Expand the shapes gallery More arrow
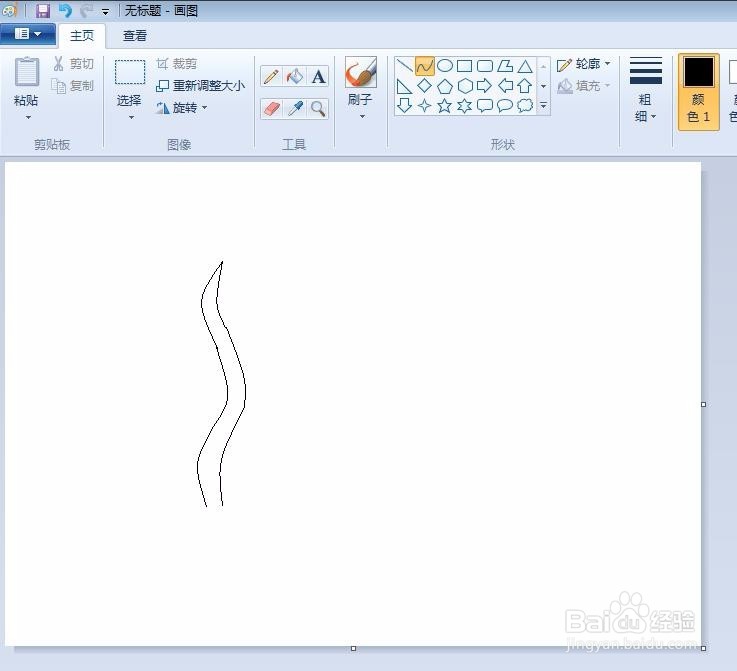Screen dimensions: 737x671 click(x=543, y=106)
